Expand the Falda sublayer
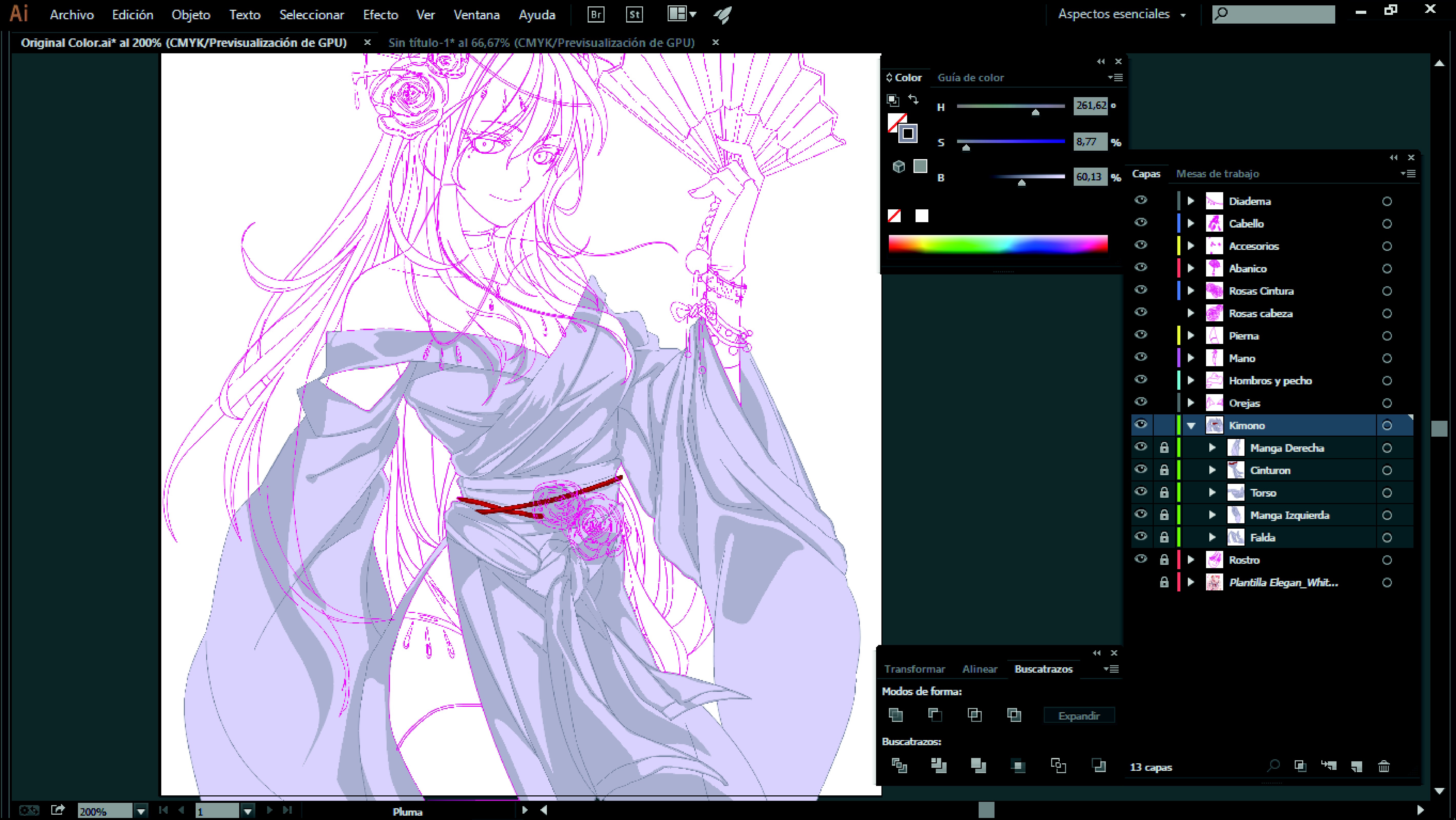1456x820 pixels. 1212,537
